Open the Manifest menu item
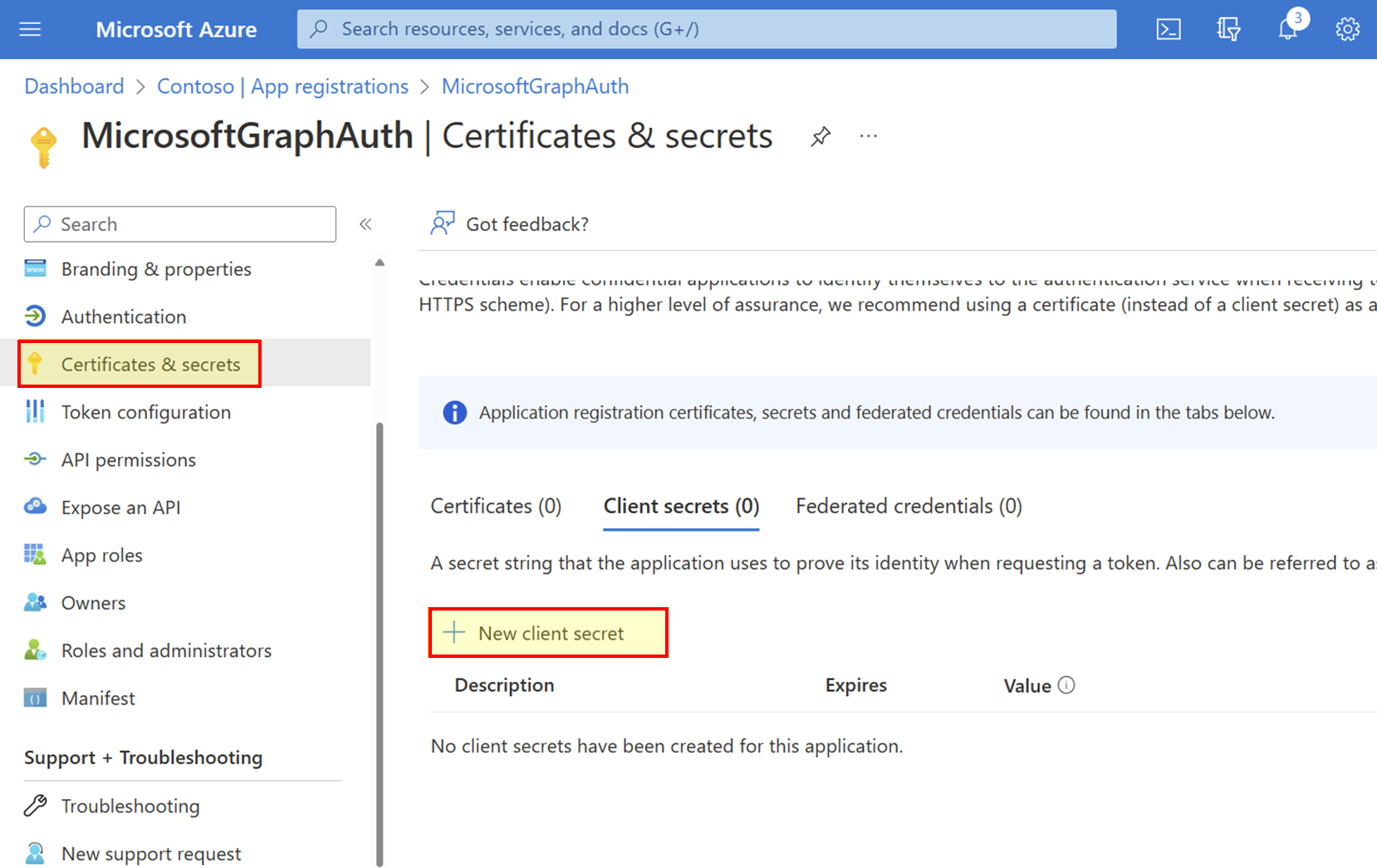Screen dimensions: 1377x868 click(98, 699)
